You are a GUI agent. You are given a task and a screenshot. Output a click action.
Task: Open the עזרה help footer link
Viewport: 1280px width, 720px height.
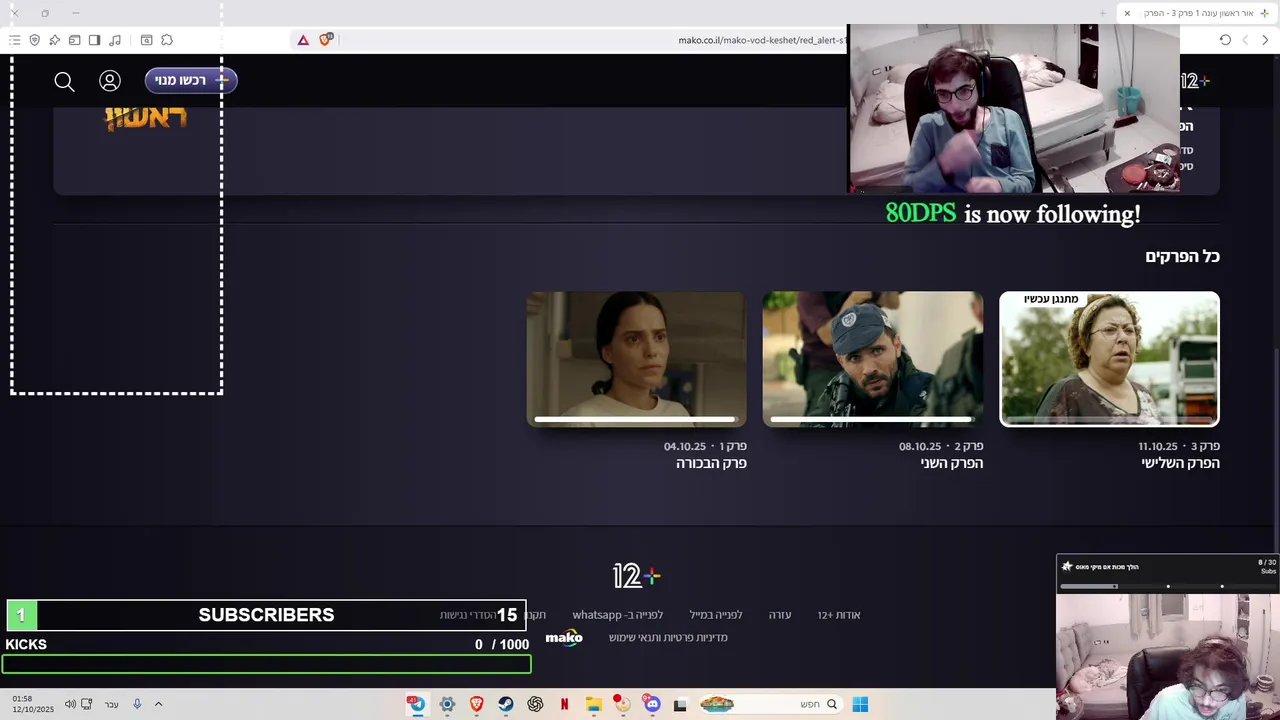point(780,615)
